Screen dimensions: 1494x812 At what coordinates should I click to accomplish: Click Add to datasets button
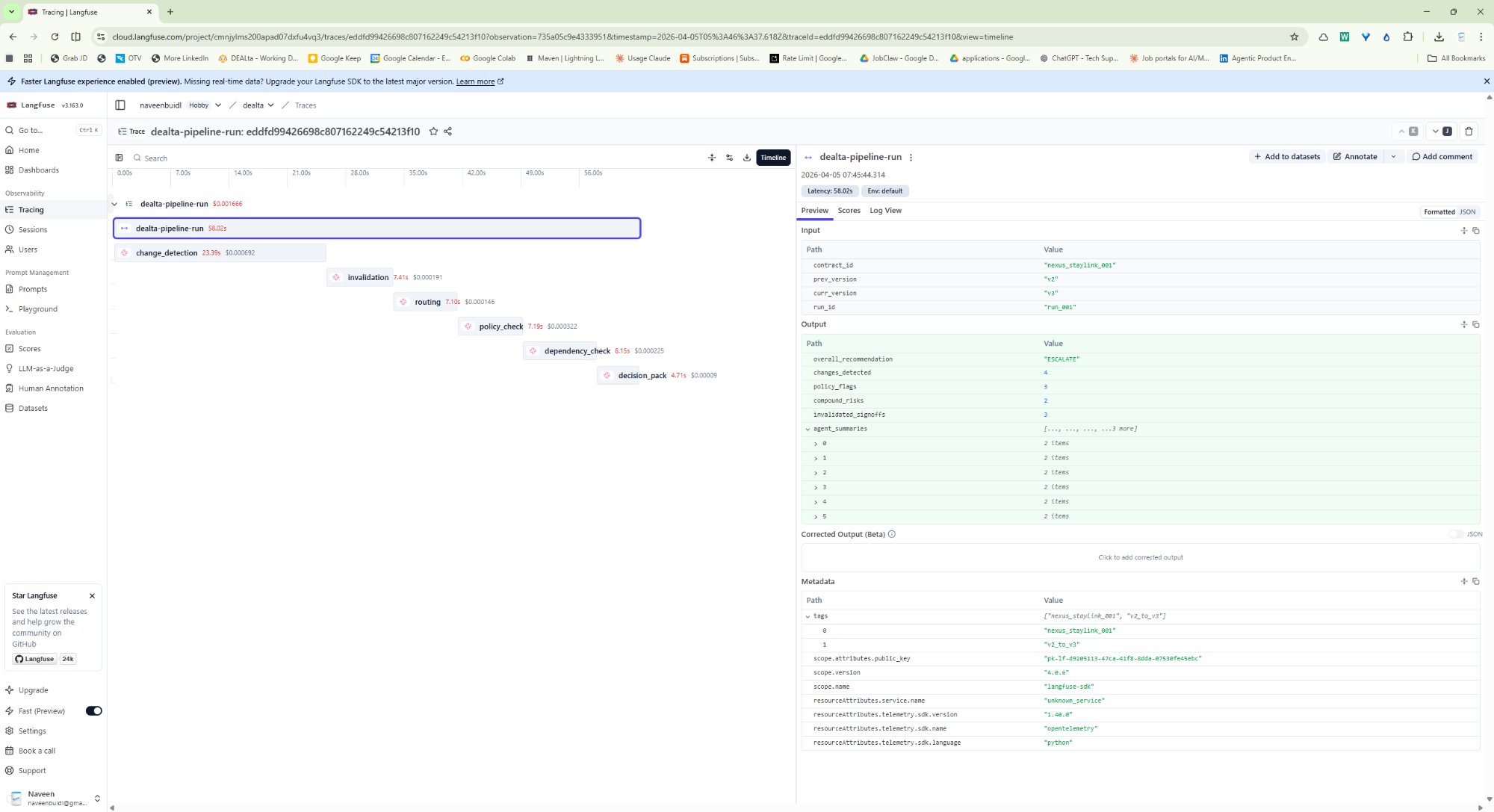(1286, 157)
